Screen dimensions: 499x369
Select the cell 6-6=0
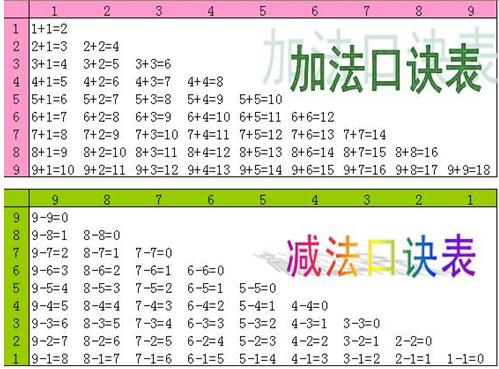pyautogui.click(x=206, y=271)
